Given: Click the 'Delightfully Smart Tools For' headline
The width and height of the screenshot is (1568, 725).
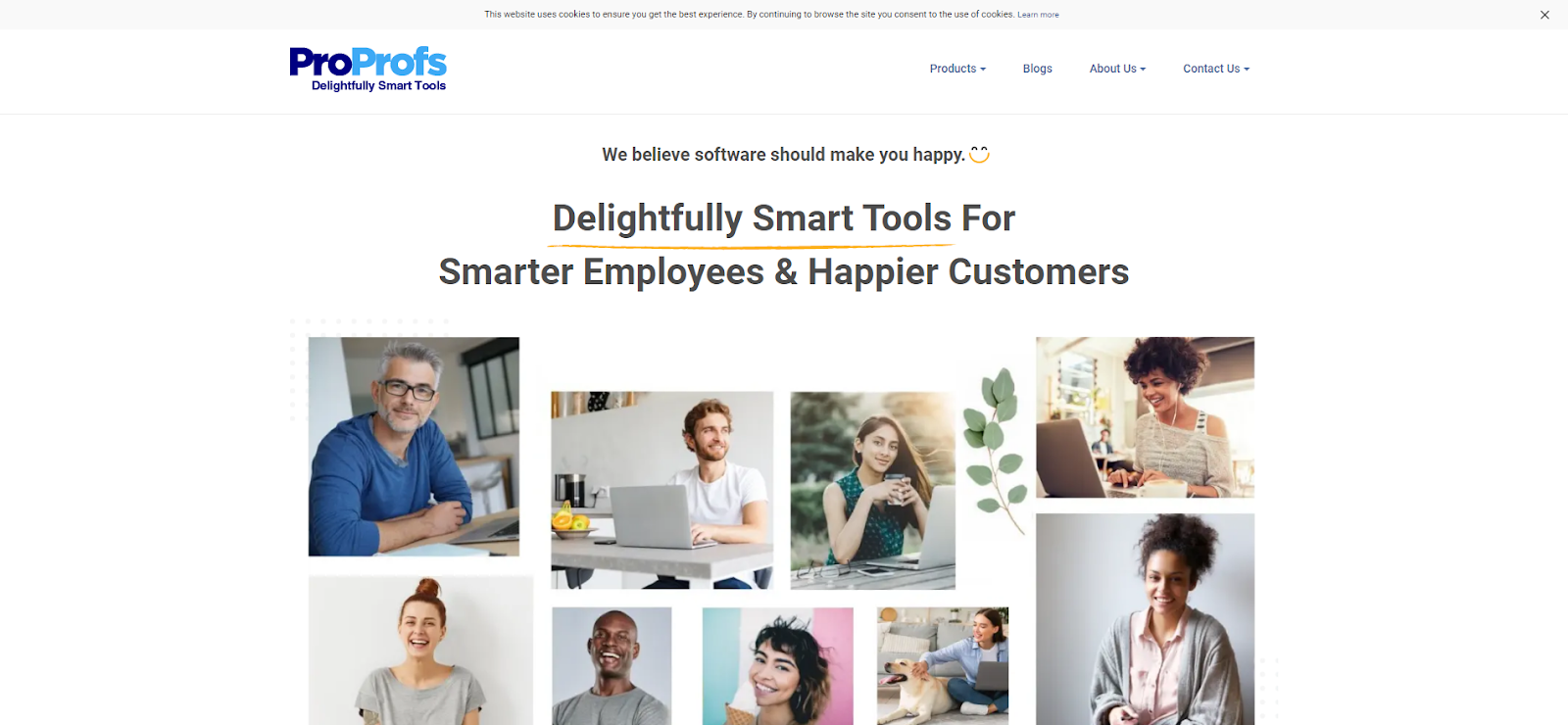Looking at the screenshot, I should click(784, 217).
